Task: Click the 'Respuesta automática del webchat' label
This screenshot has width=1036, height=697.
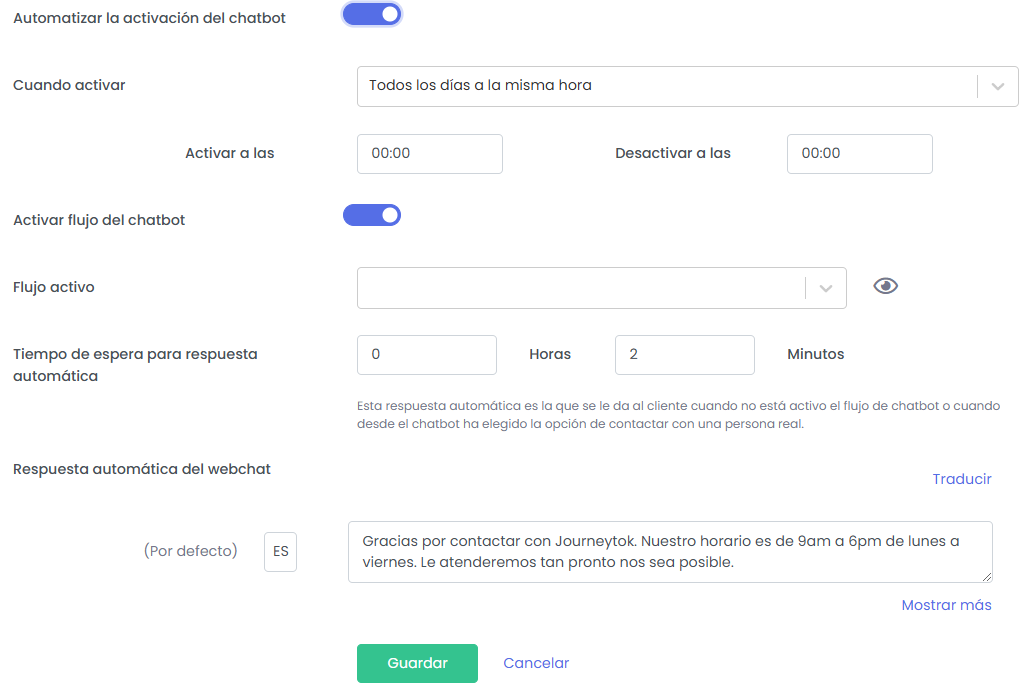Action: pos(142,469)
